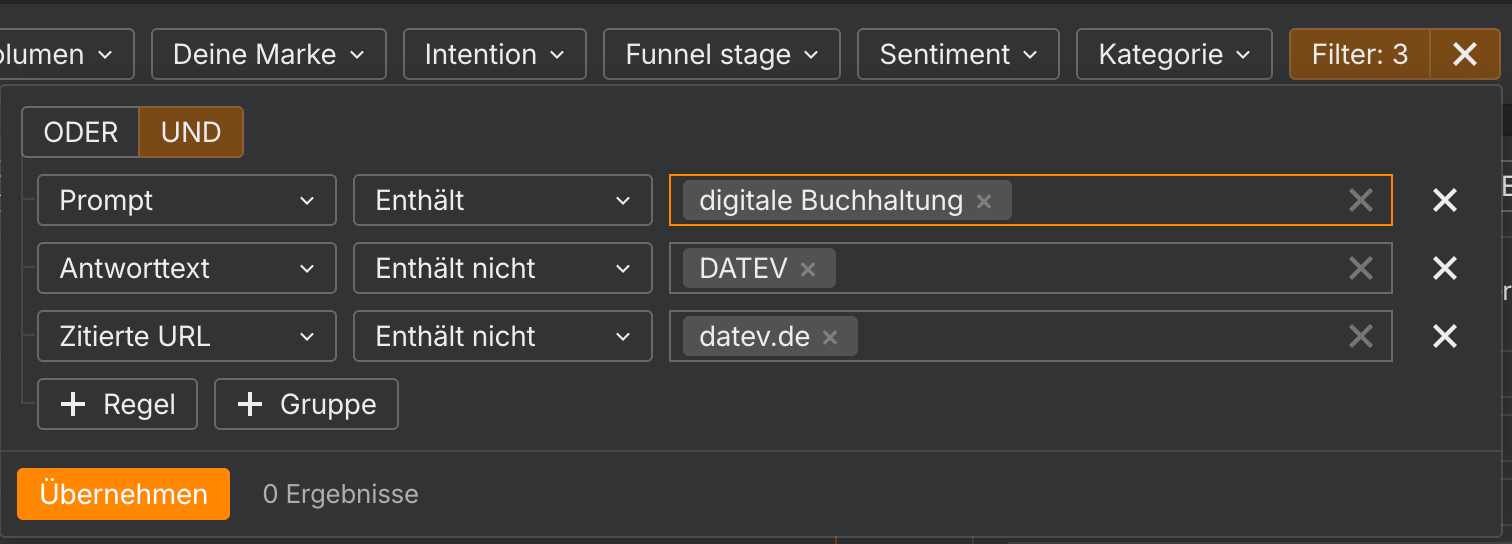Open the Prompt field dropdown
This screenshot has height=544, width=1512.
[187, 200]
